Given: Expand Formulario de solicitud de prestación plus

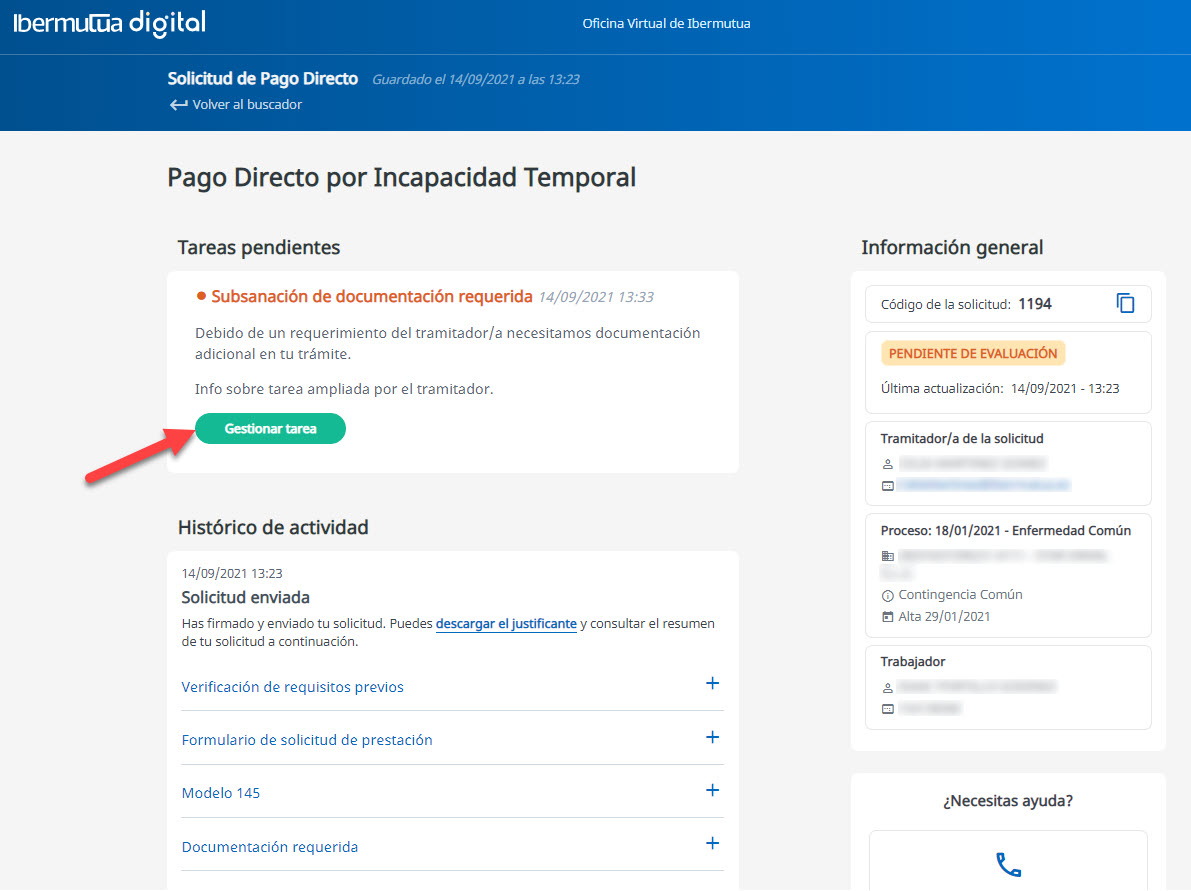Looking at the screenshot, I should [x=712, y=738].
